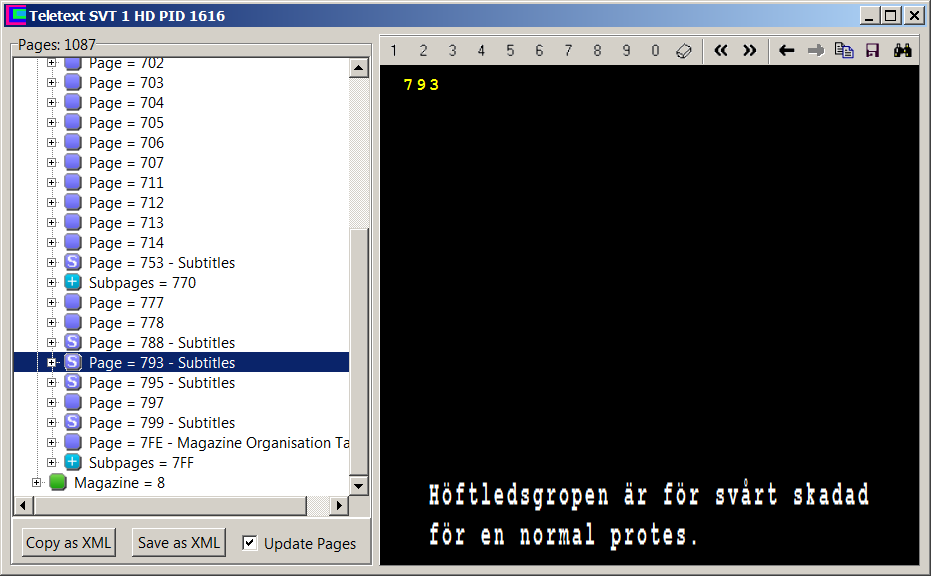The width and height of the screenshot is (931, 576).
Task: Select Page = 705 in tree
Action: pos(126,123)
